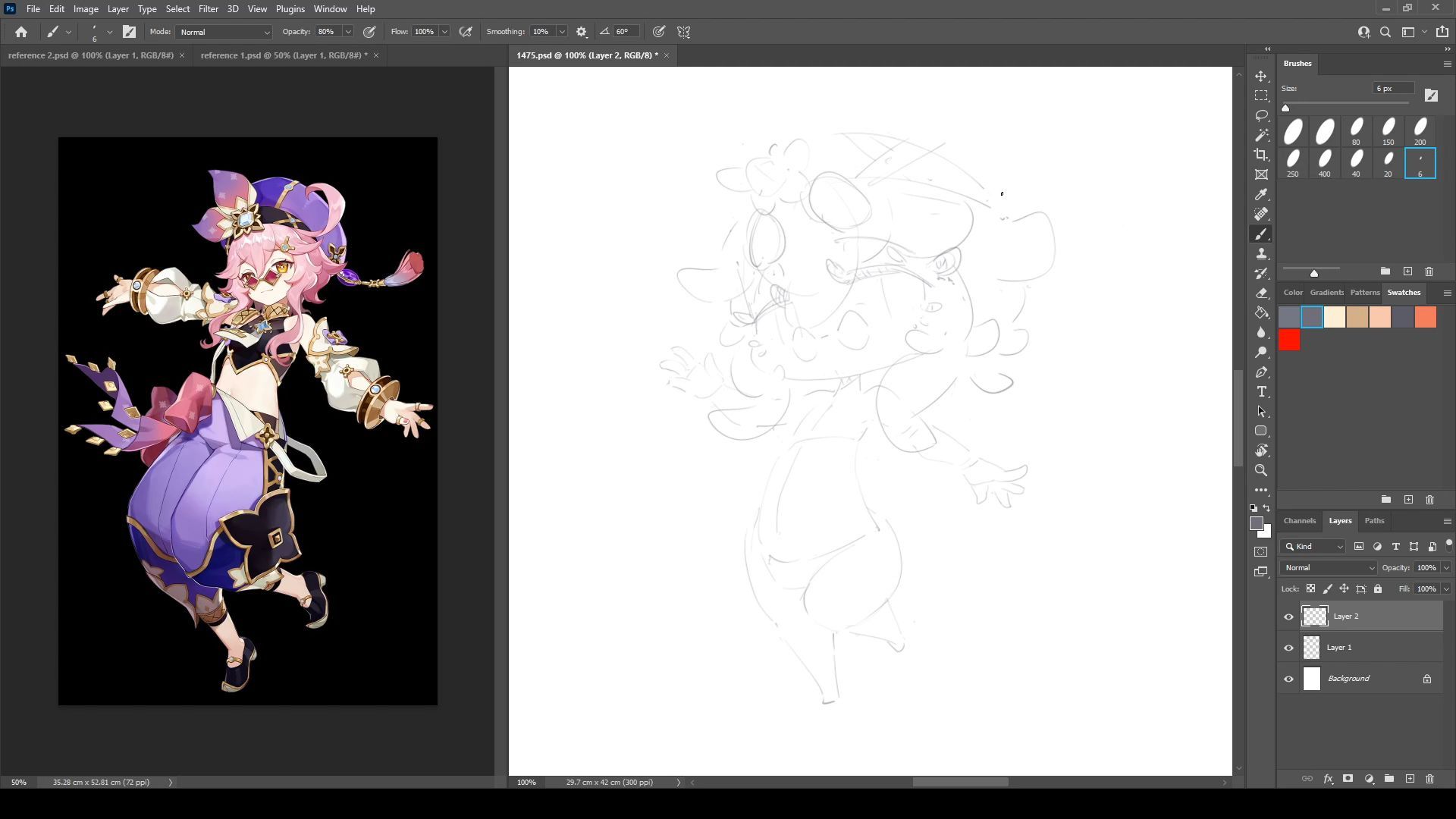Image resolution: width=1456 pixels, height=819 pixels.
Task: Toggle Quick Mask mode
Action: 1261,552
